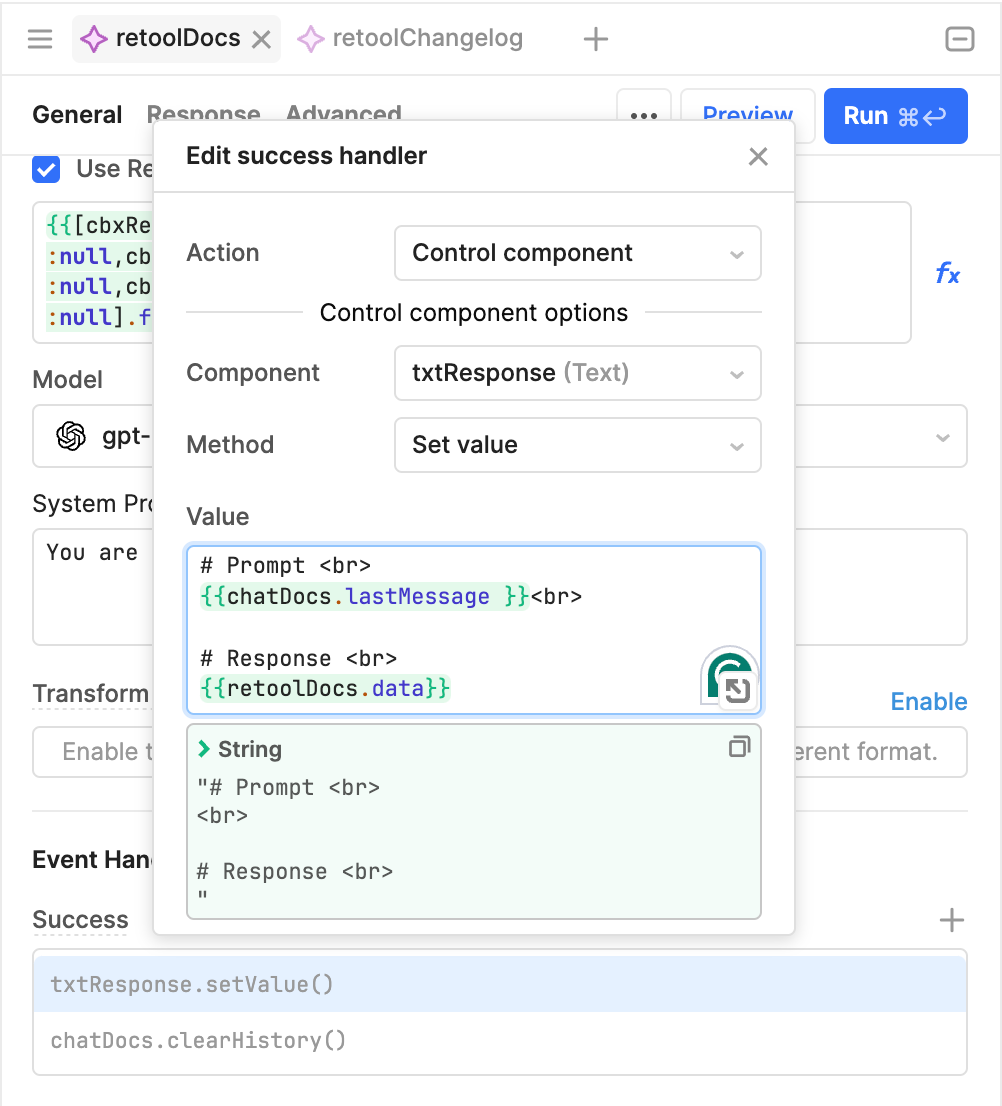The width and height of the screenshot is (1002, 1106).
Task: Click the {{chatDocs.lastMessage }} expression
Action: [x=365, y=597]
